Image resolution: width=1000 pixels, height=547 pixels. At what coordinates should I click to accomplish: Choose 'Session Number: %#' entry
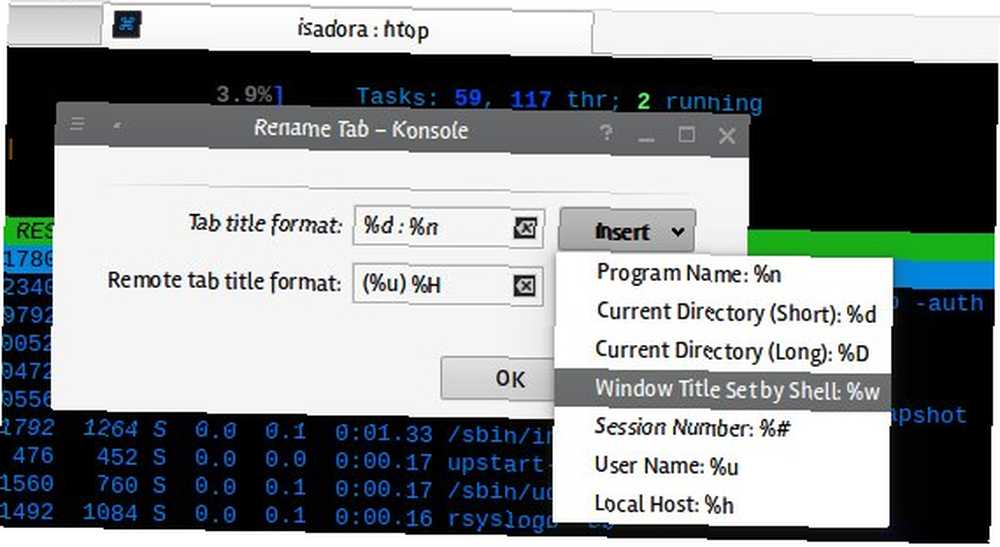click(723, 427)
